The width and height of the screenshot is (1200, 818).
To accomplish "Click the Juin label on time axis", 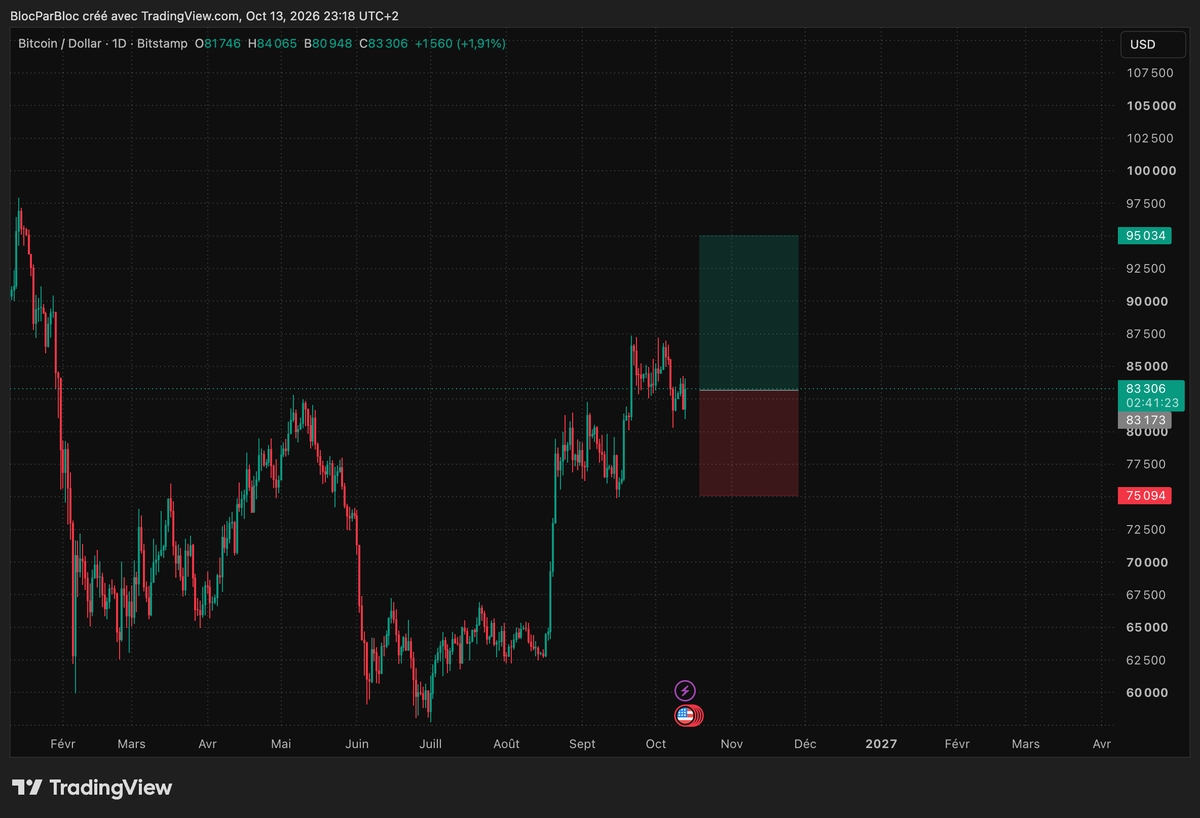I will click(x=357, y=744).
